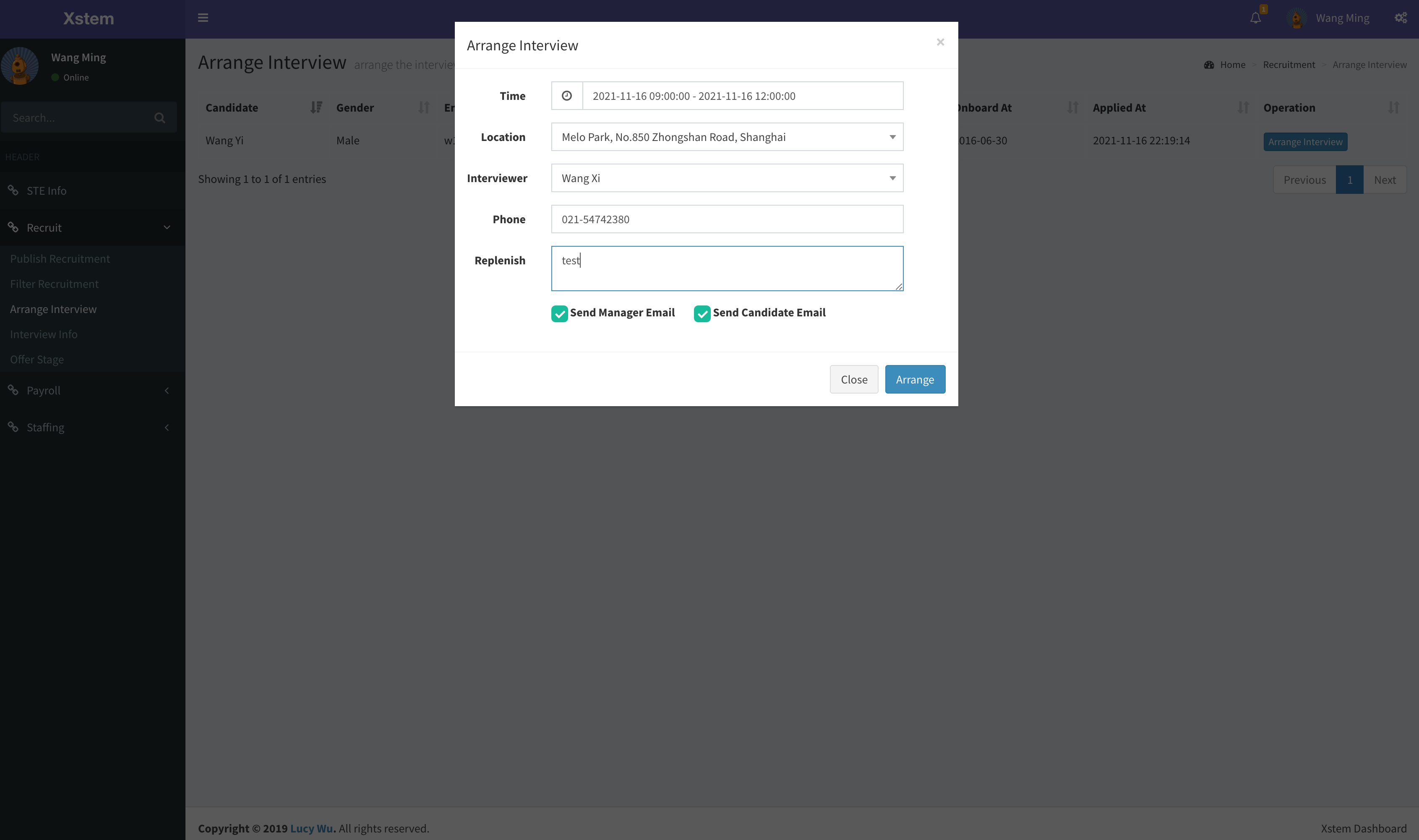Open the Location dropdown
The image size is (1419, 840).
[727, 137]
